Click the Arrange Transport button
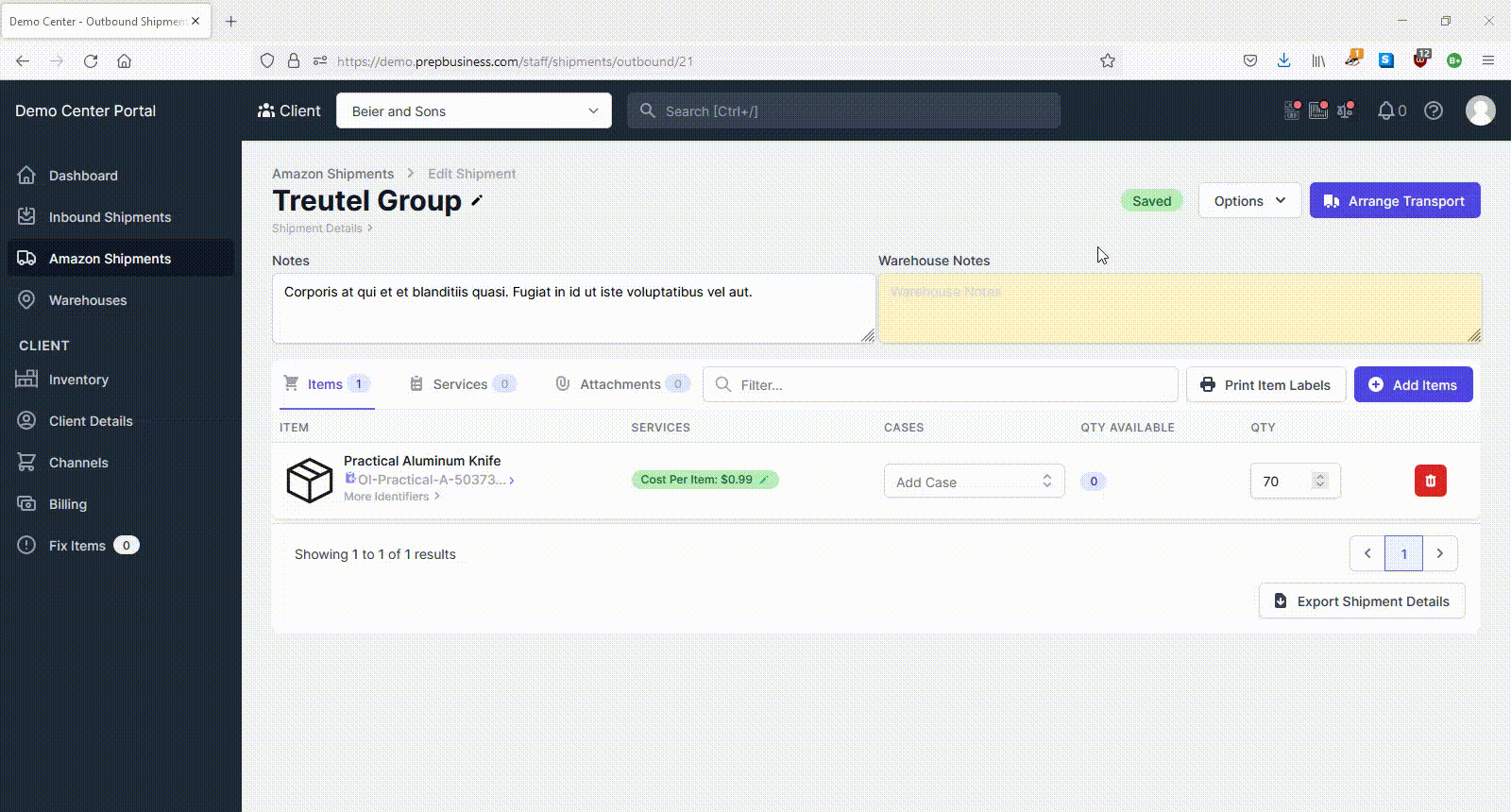 pyautogui.click(x=1395, y=200)
